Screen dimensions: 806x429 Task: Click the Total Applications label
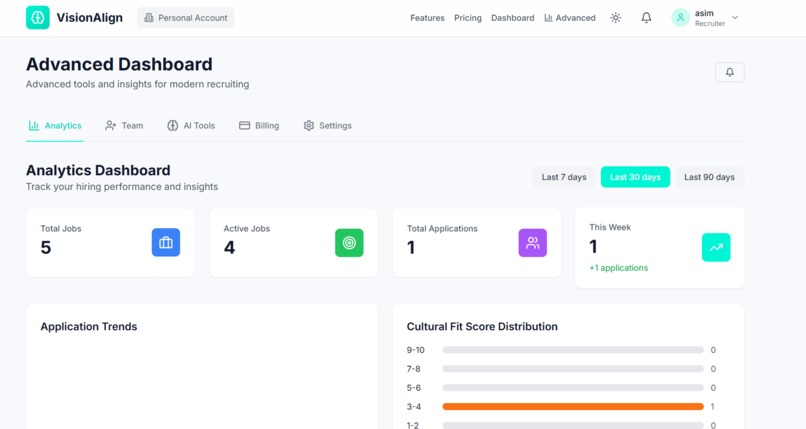pos(442,229)
